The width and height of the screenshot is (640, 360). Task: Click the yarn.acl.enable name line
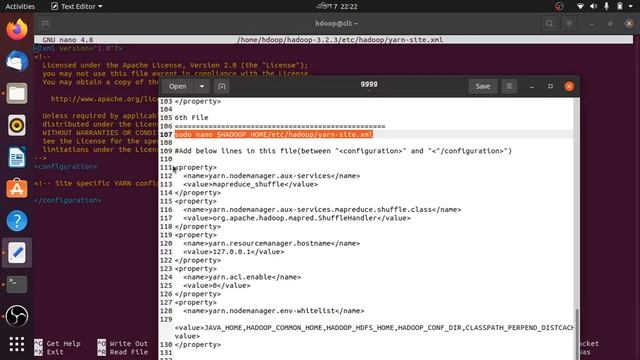pos(242,277)
